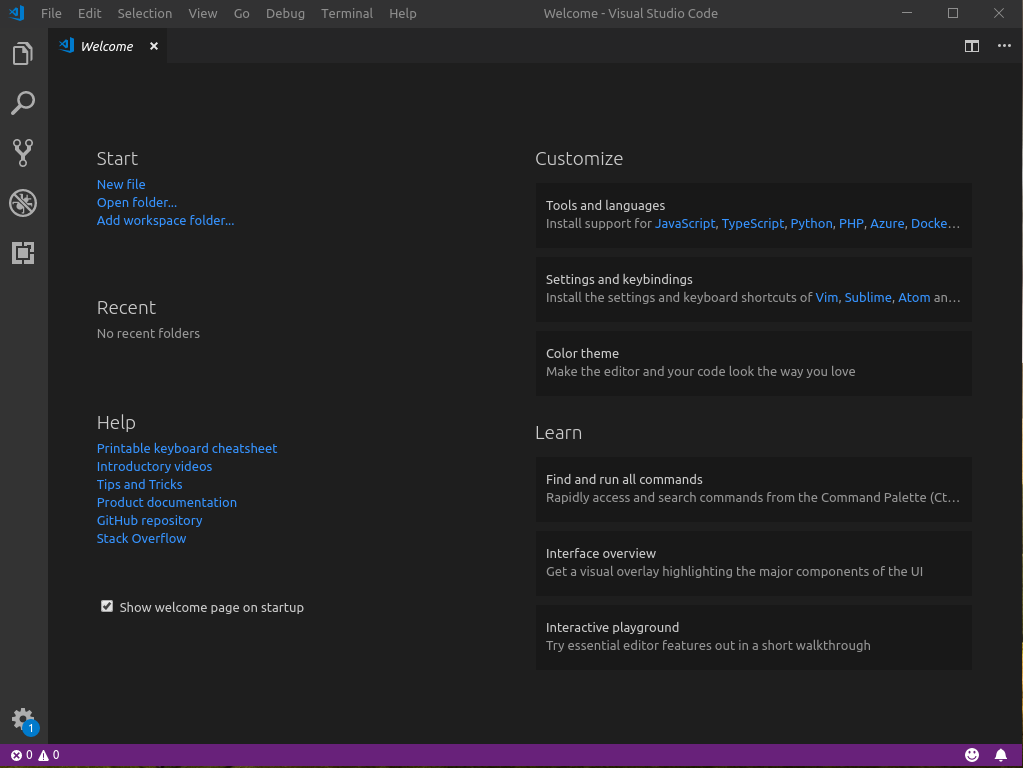Viewport: 1023px width, 768px height.
Task: Click the Split Editor icon
Action: pyautogui.click(x=971, y=46)
